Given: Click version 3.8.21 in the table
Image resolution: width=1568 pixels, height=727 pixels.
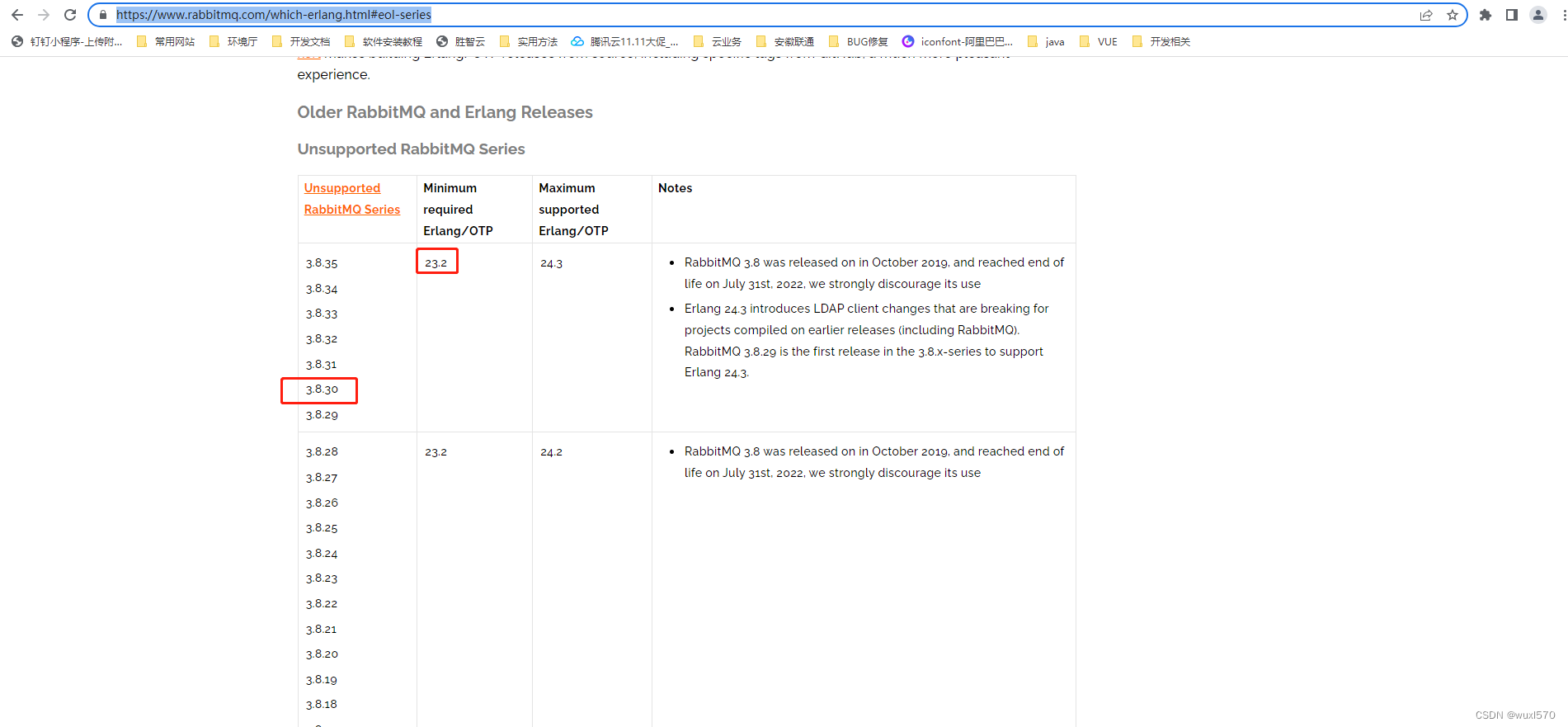Looking at the screenshot, I should pyautogui.click(x=322, y=630).
